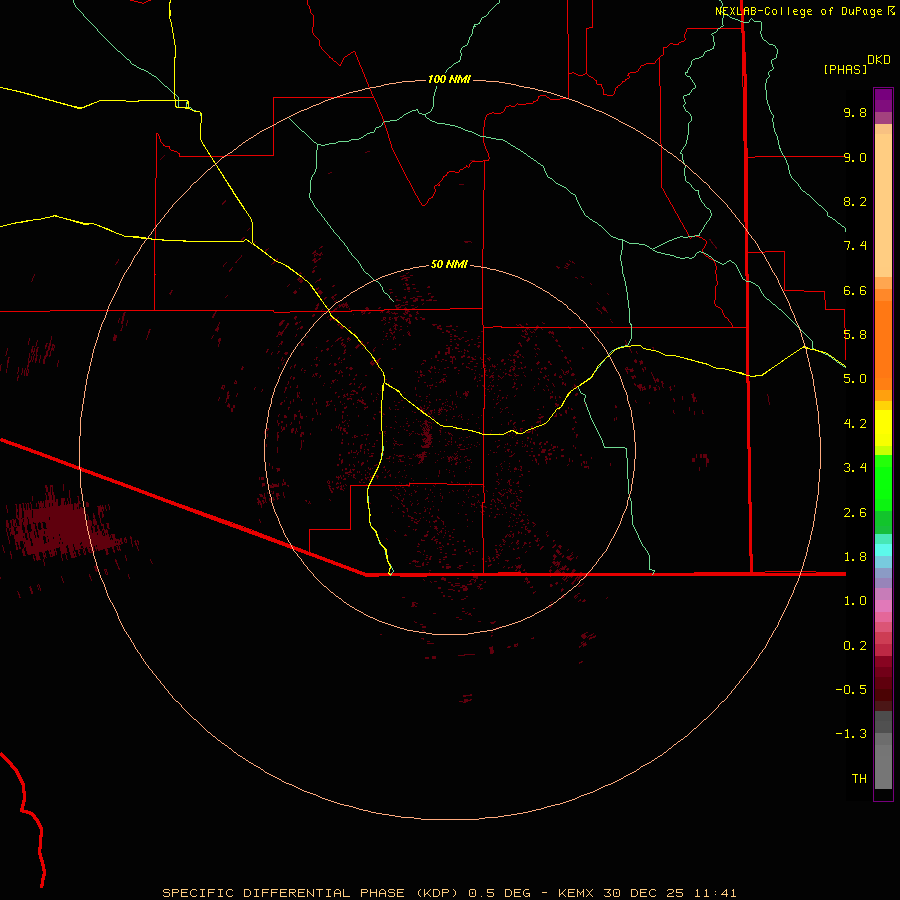Pick the bright green color bar segment
This screenshot has width=900, height=900.
click(x=883, y=483)
